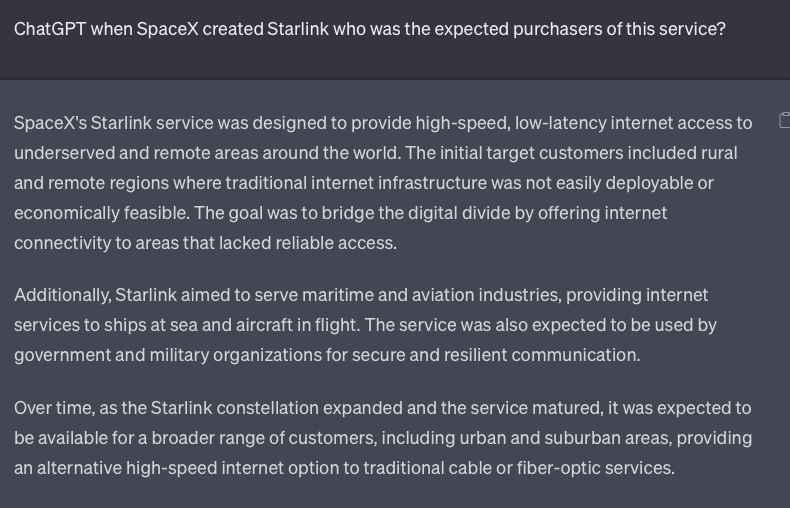Copy the response with the clipboard icon
This screenshot has height=508, width=790.
[x=785, y=120]
